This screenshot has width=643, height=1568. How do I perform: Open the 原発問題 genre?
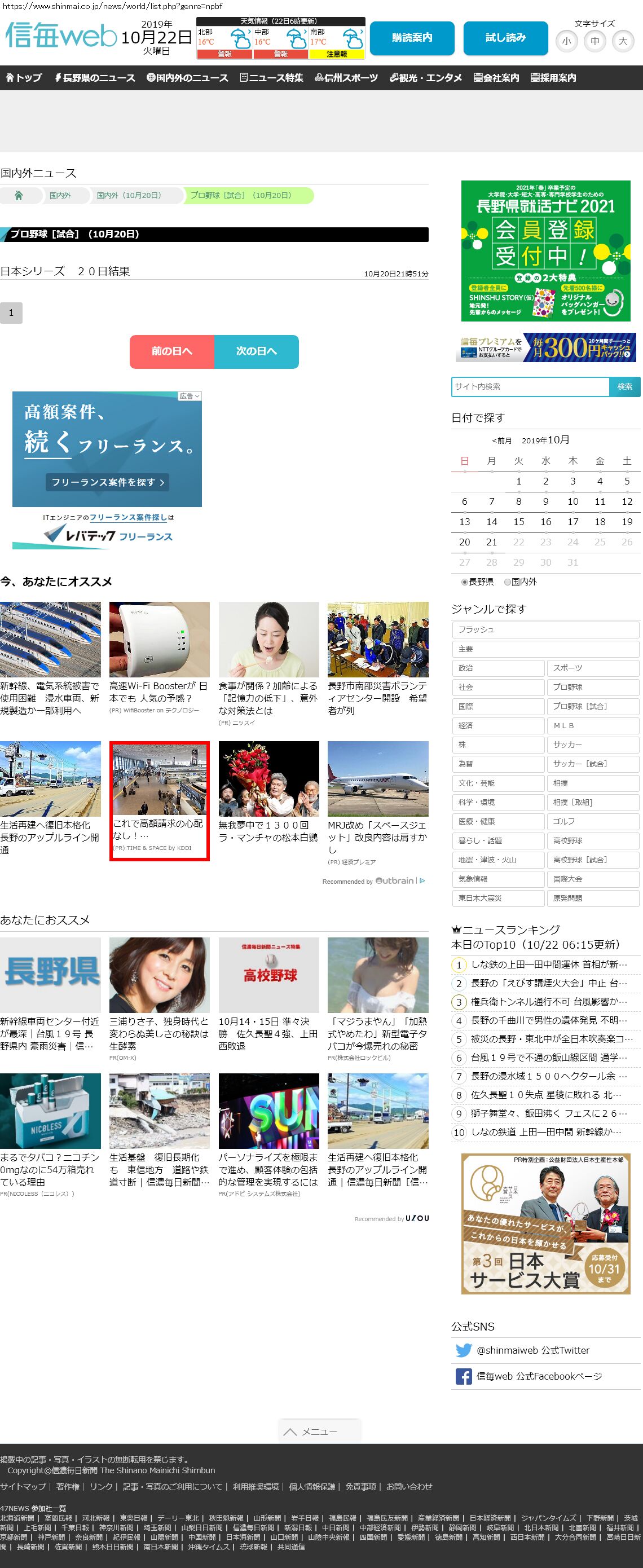pos(593,898)
